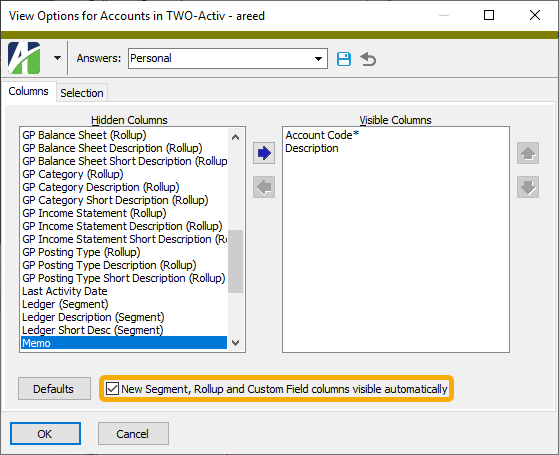559x455 pixels.
Task: Expand the menu arrow beside the logo
Action: click(57, 58)
